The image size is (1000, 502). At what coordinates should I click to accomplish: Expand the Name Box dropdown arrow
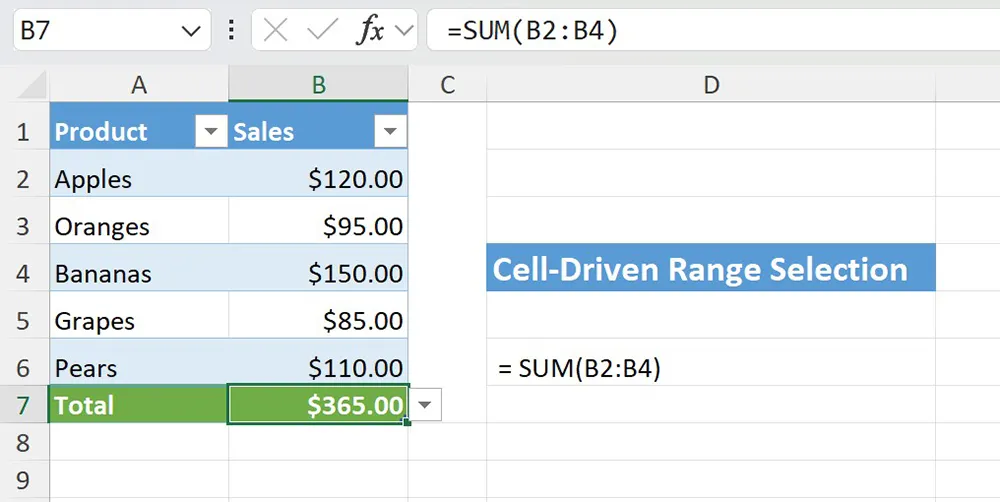(x=190, y=31)
